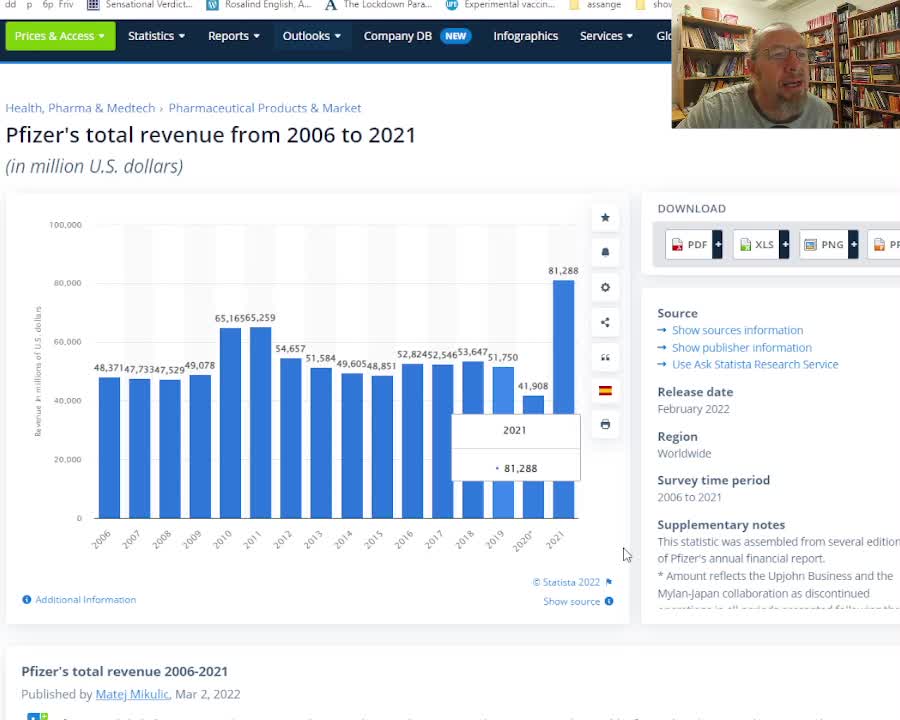The image size is (900, 720).
Task: Click the page title Pfizer's total revenue
Action: 210,135
